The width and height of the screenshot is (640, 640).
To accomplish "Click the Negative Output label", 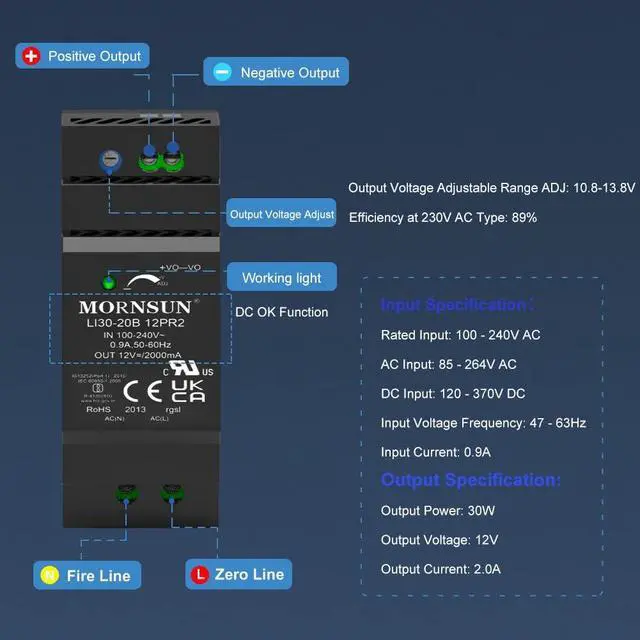I will click(x=276, y=71).
